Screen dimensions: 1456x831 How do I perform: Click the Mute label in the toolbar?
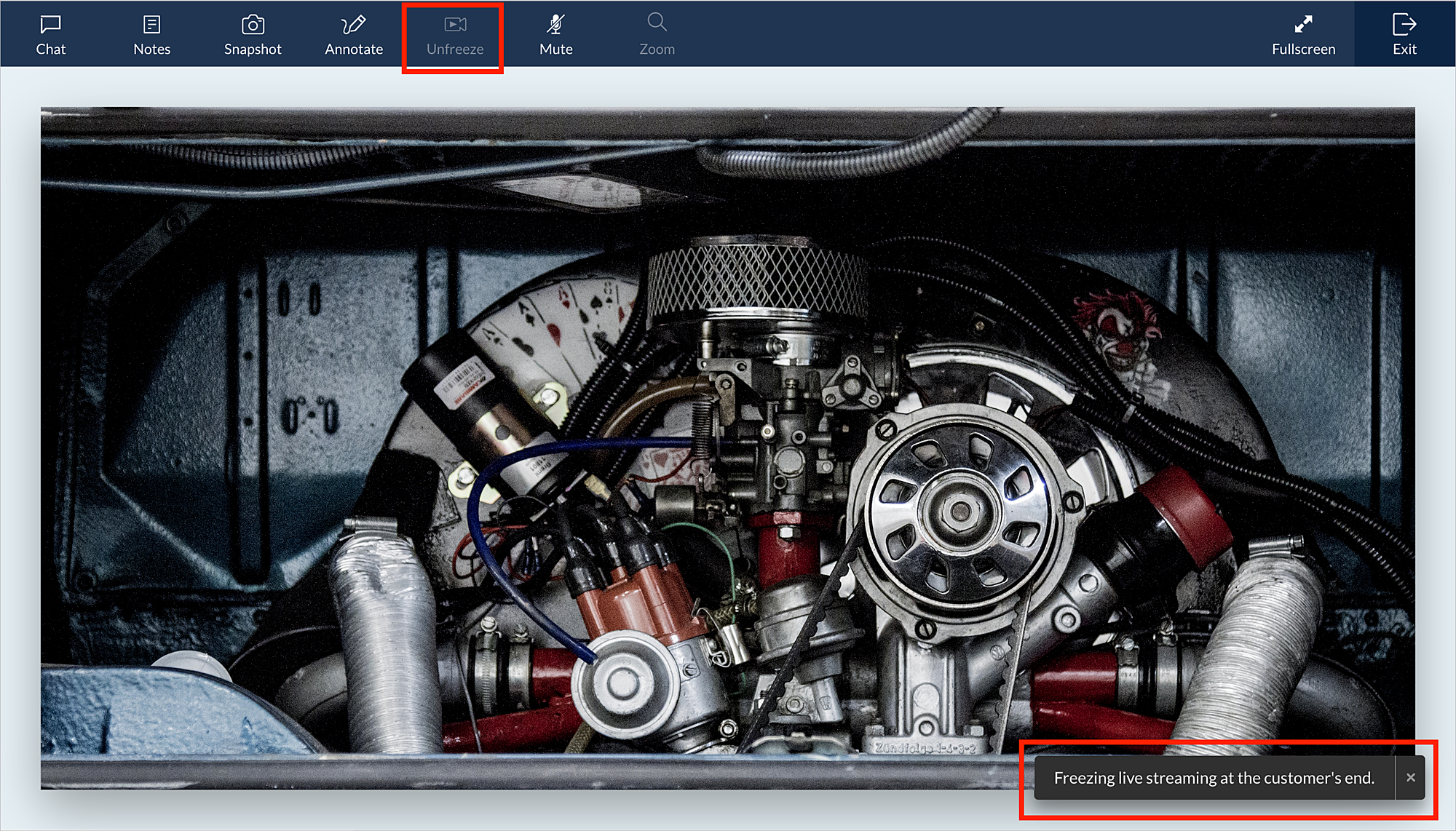click(555, 49)
